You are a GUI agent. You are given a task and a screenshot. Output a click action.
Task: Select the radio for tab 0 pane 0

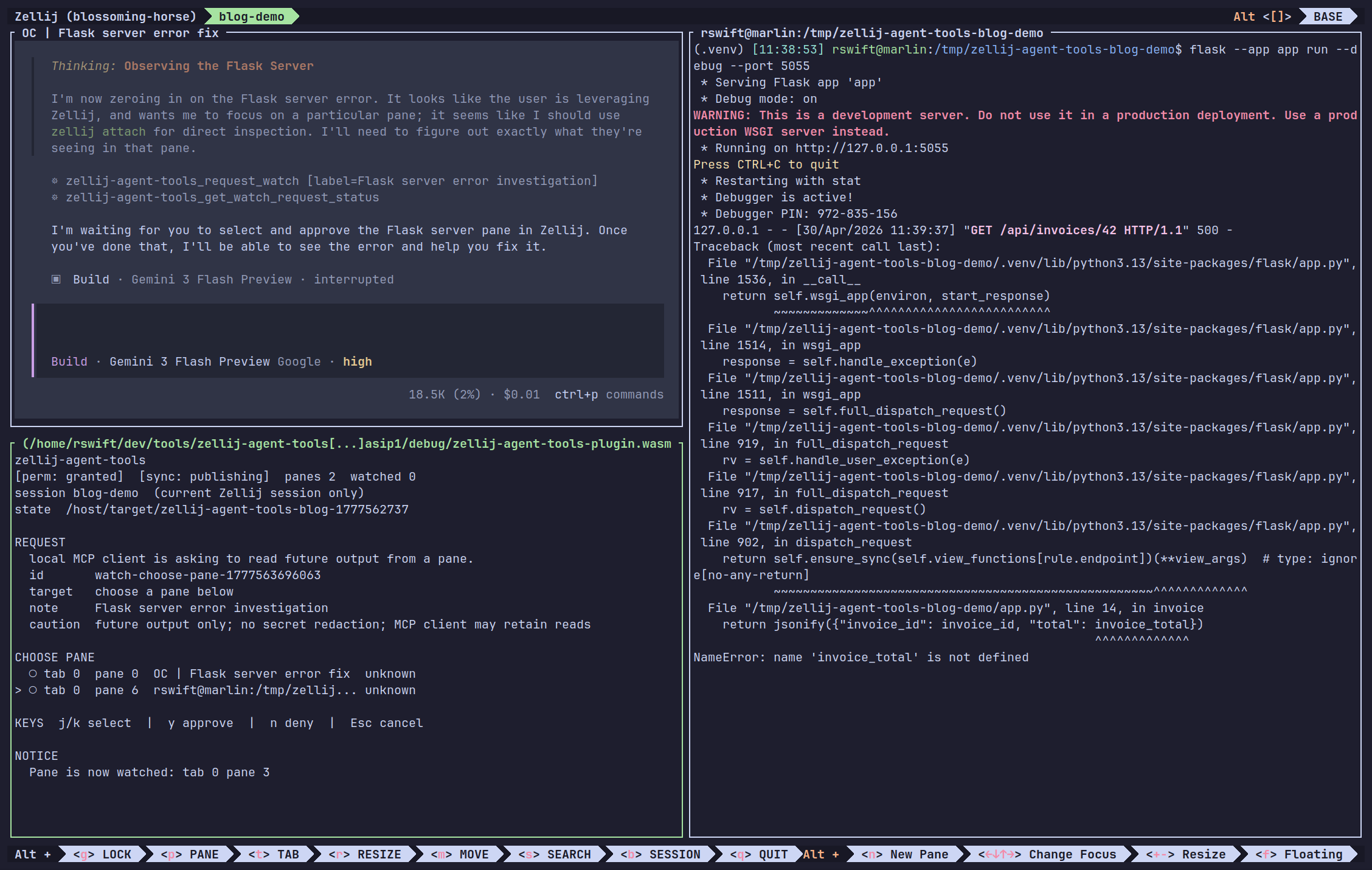33,673
